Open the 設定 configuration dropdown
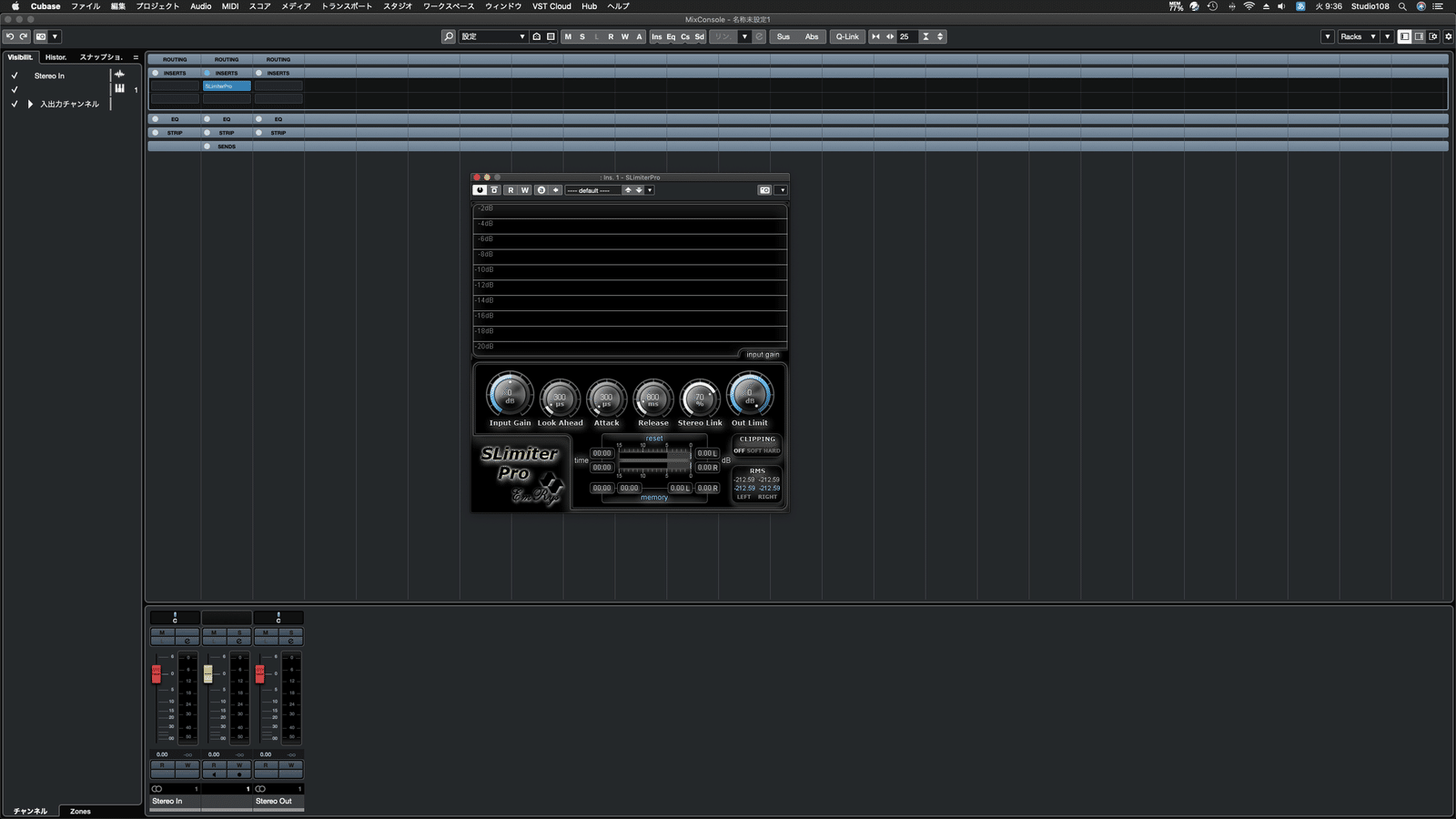Screen dimensions: 1456x819 pyautogui.click(x=492, y=36)
